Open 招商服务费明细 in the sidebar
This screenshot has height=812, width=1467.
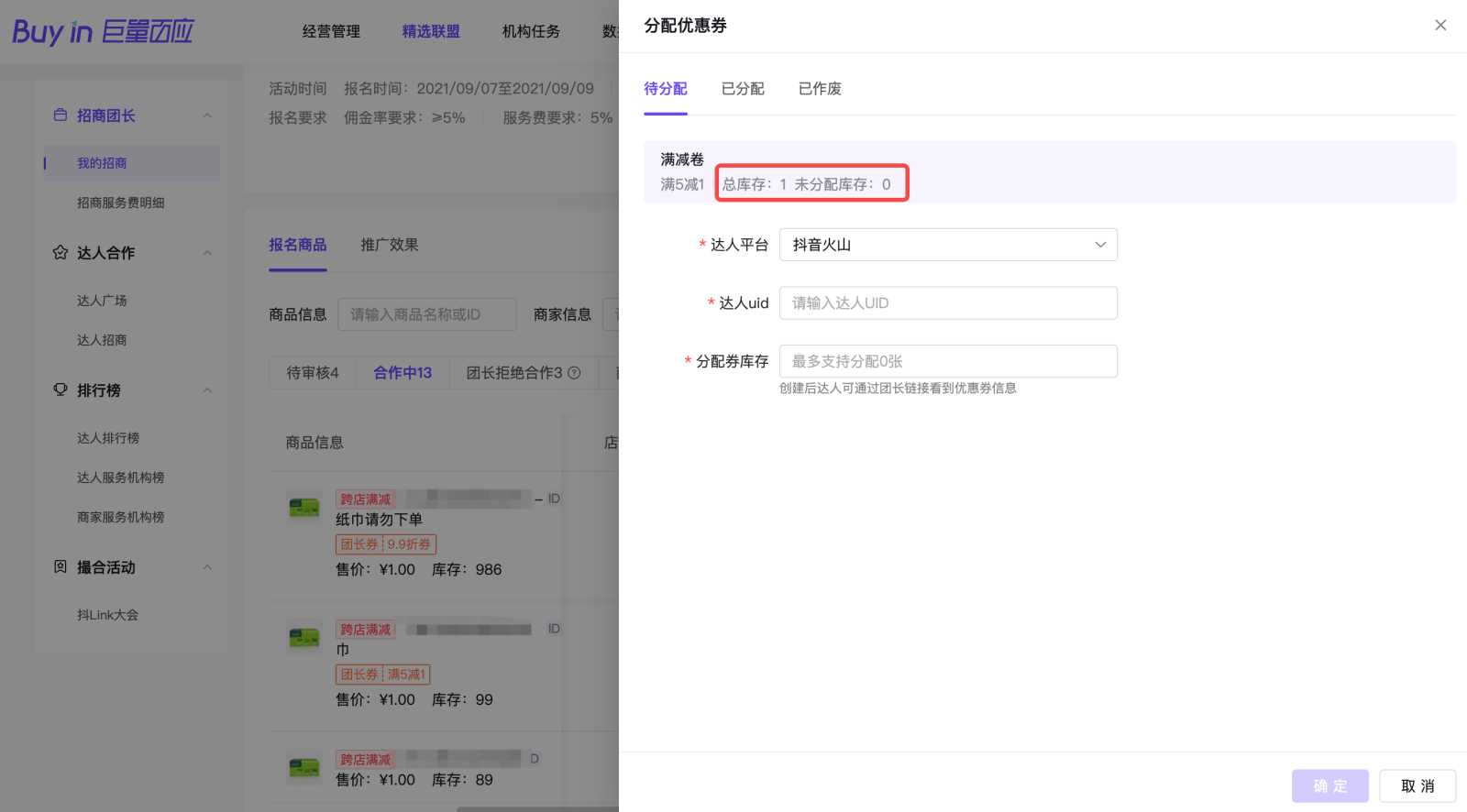[121, 203]
